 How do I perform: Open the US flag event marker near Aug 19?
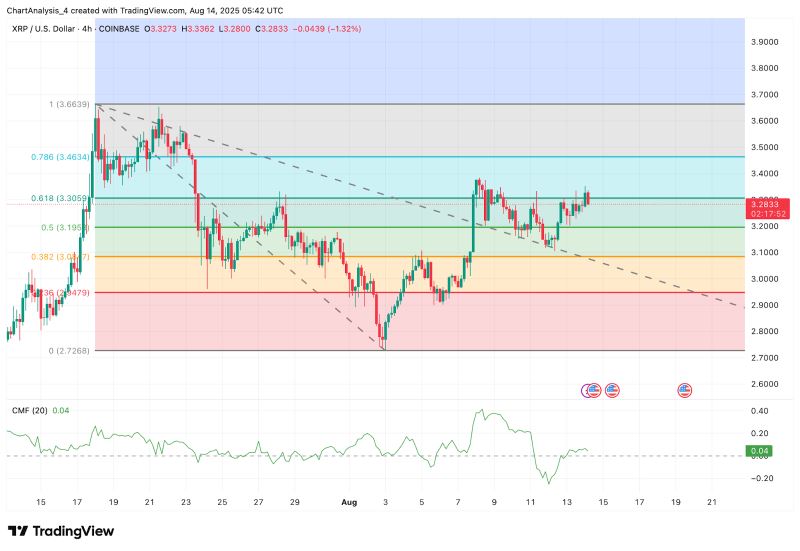click(x=685, y=390)
